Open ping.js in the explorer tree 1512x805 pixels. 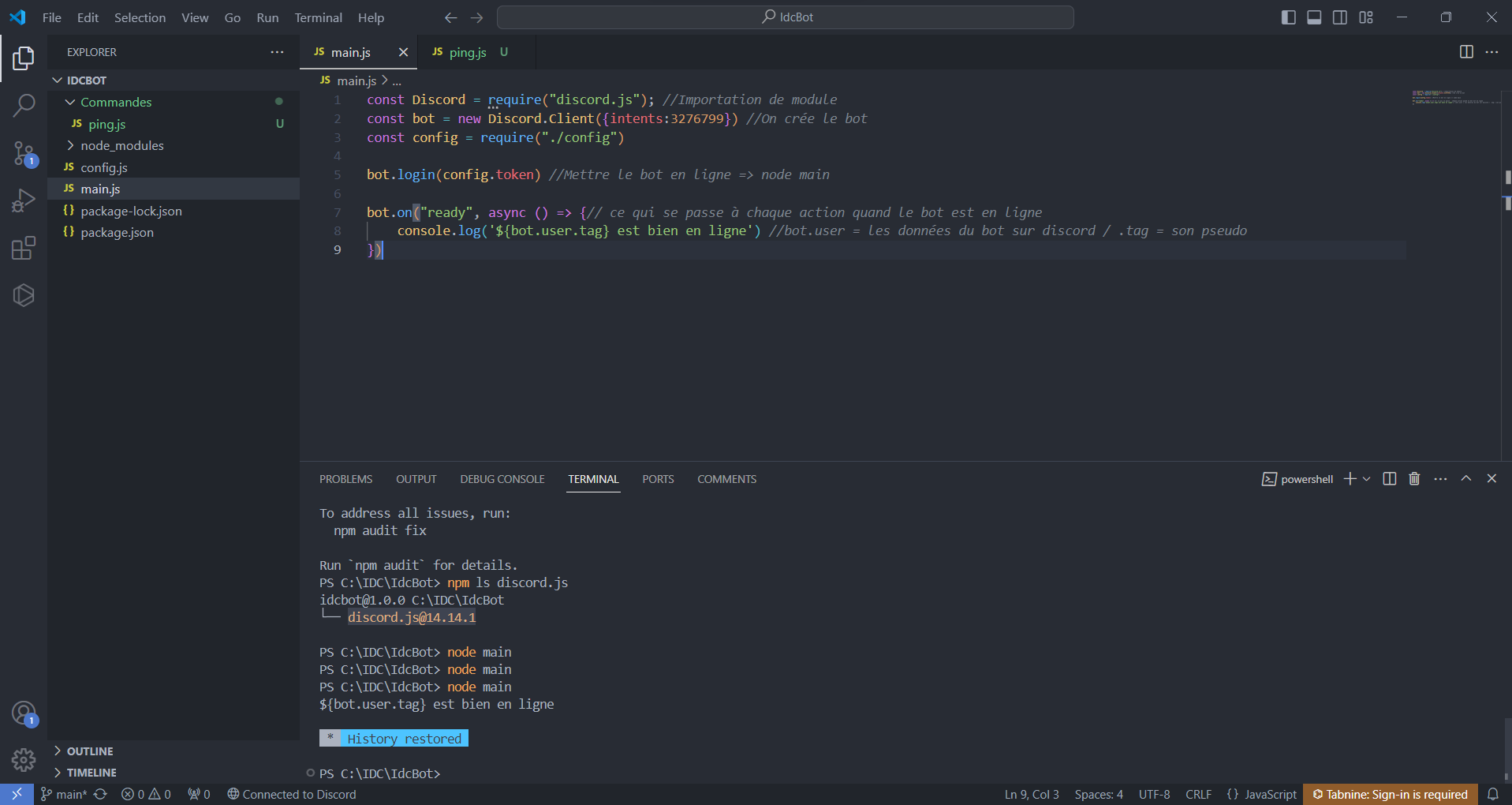tap(174, 124)
